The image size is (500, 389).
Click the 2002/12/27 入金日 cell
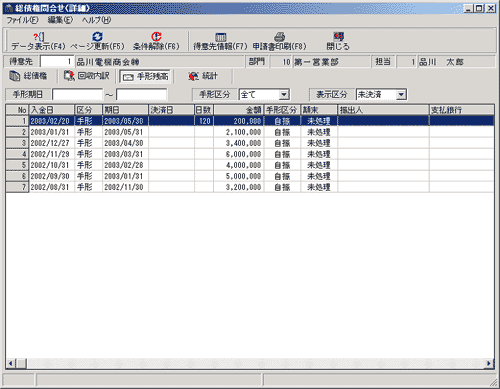tap(52, 143)
